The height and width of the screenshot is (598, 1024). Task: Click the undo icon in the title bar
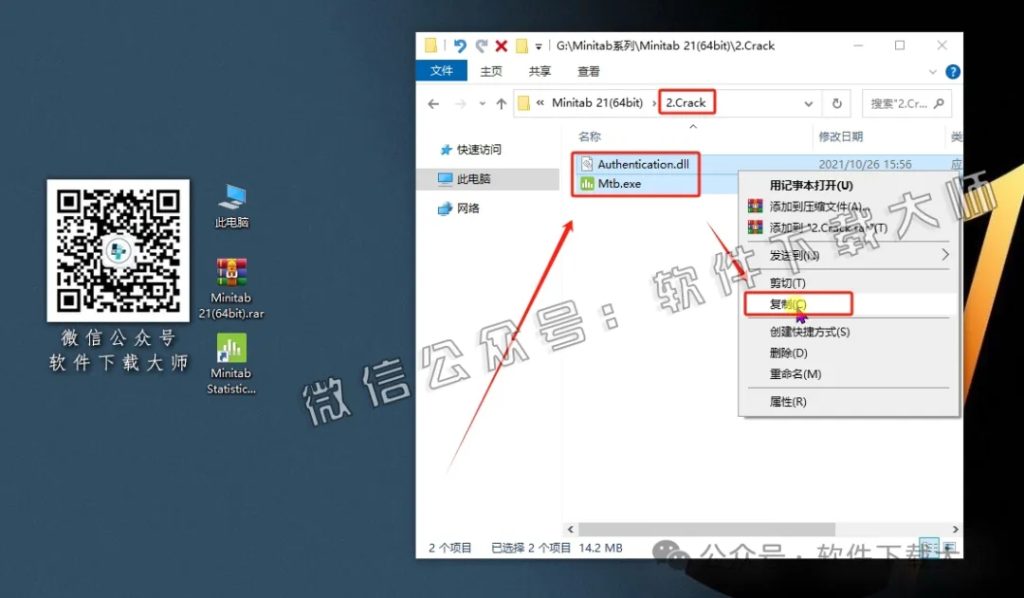(458, 45)
